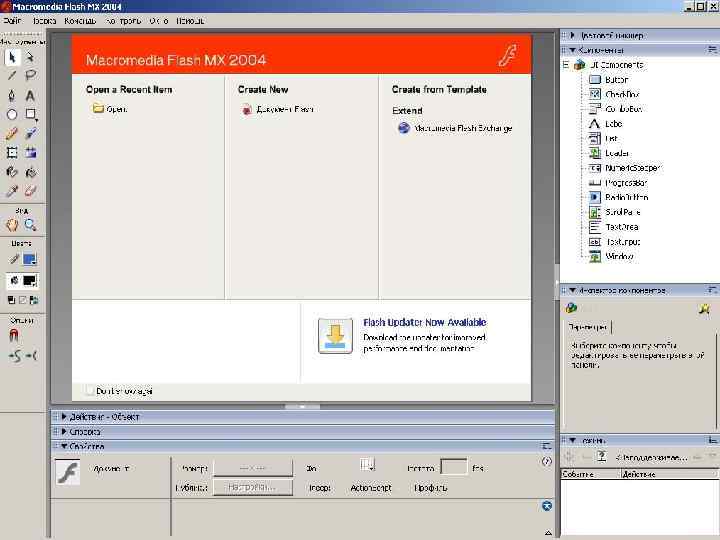Expand the Справка panel
The width and height of the screenshot is (720, 540).
(64, 432)
